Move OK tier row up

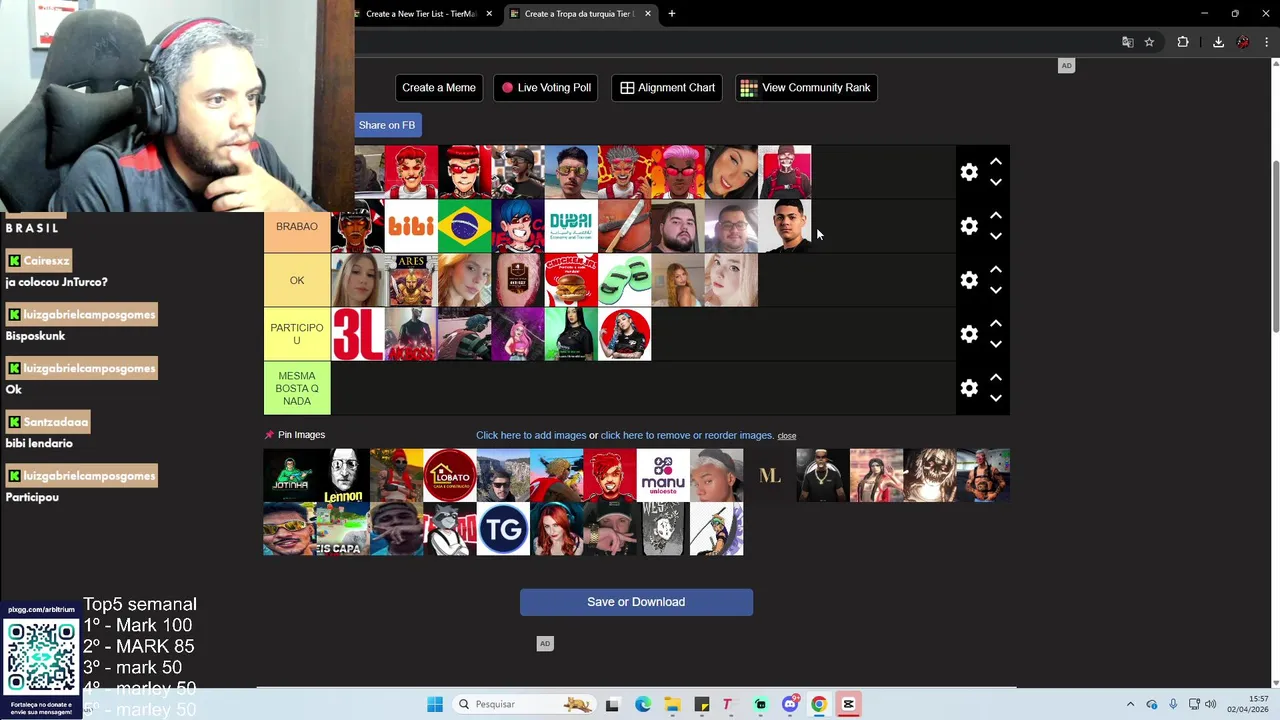[996, 269]
